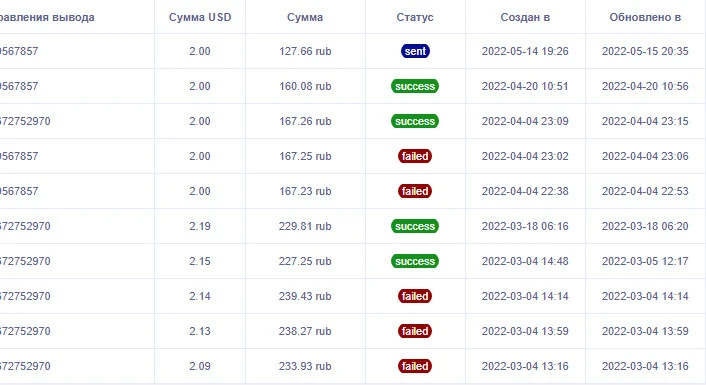Click the failed badge for 167.25 rub
Image resolution: width=706 pixels, height=385 pixels.
pyautogui.click(x=415, y=156)
